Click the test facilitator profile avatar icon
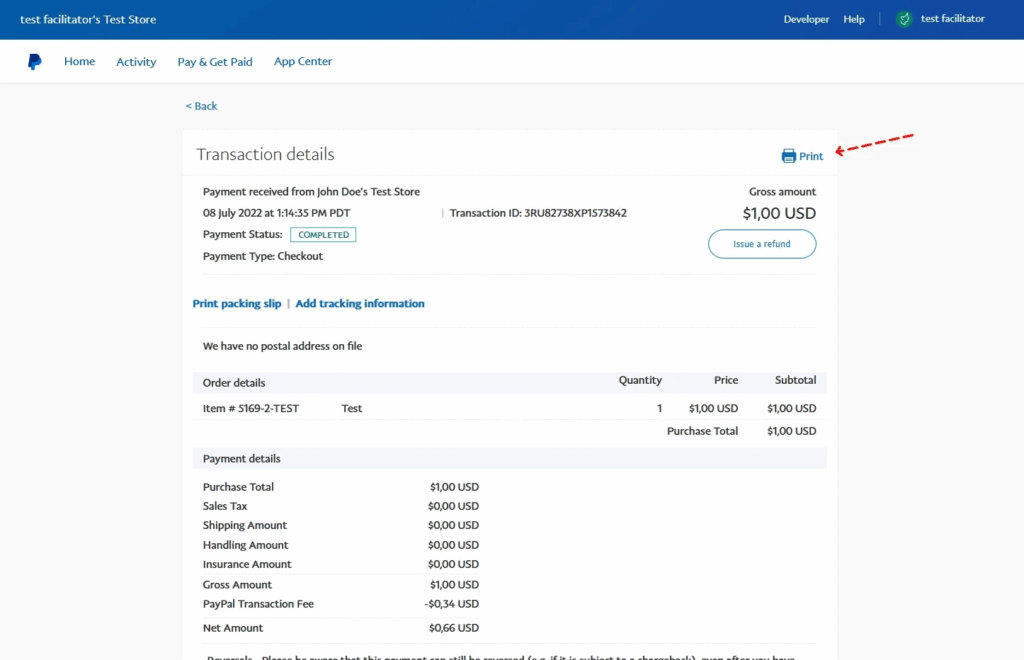Image resolution: width=1024 pixels, height=660 pixels. 904,19
